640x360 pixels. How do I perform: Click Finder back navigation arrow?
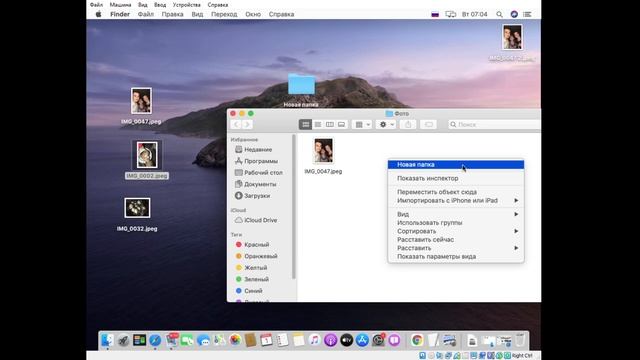[x=236, y=124]
